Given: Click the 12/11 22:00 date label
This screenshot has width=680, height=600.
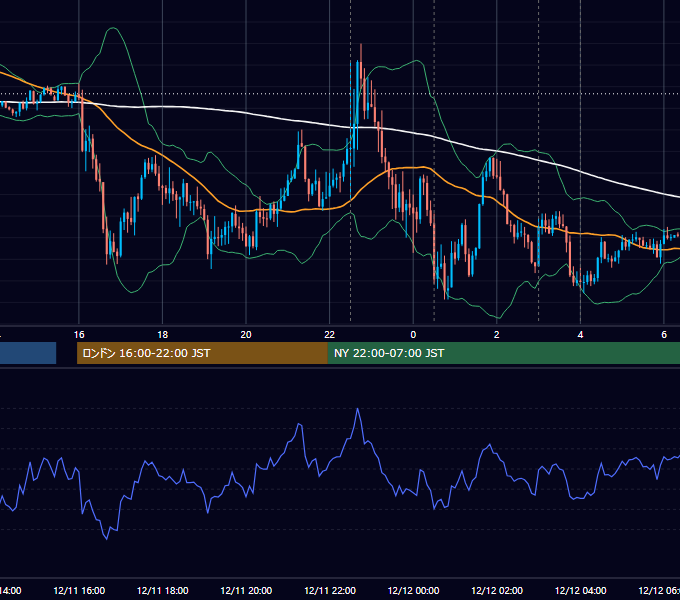Looking at the screenshot, I should coord(330,590).
